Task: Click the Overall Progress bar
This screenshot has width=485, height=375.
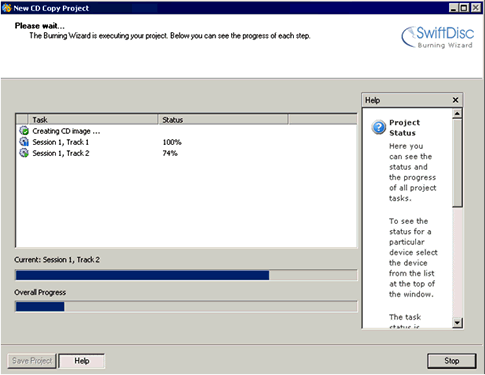Action: point(186,306)
